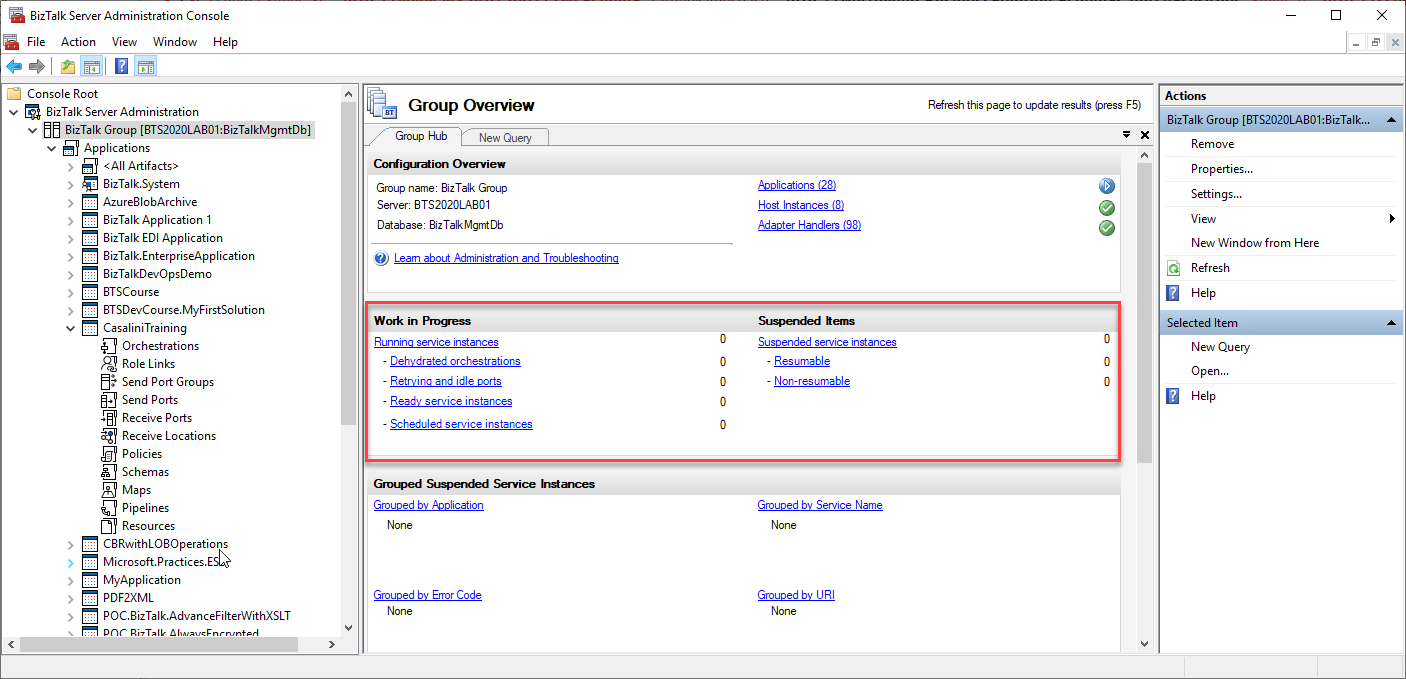Click the Group Overview header icon
This screenshot has height=679, width=1406.
383,104
